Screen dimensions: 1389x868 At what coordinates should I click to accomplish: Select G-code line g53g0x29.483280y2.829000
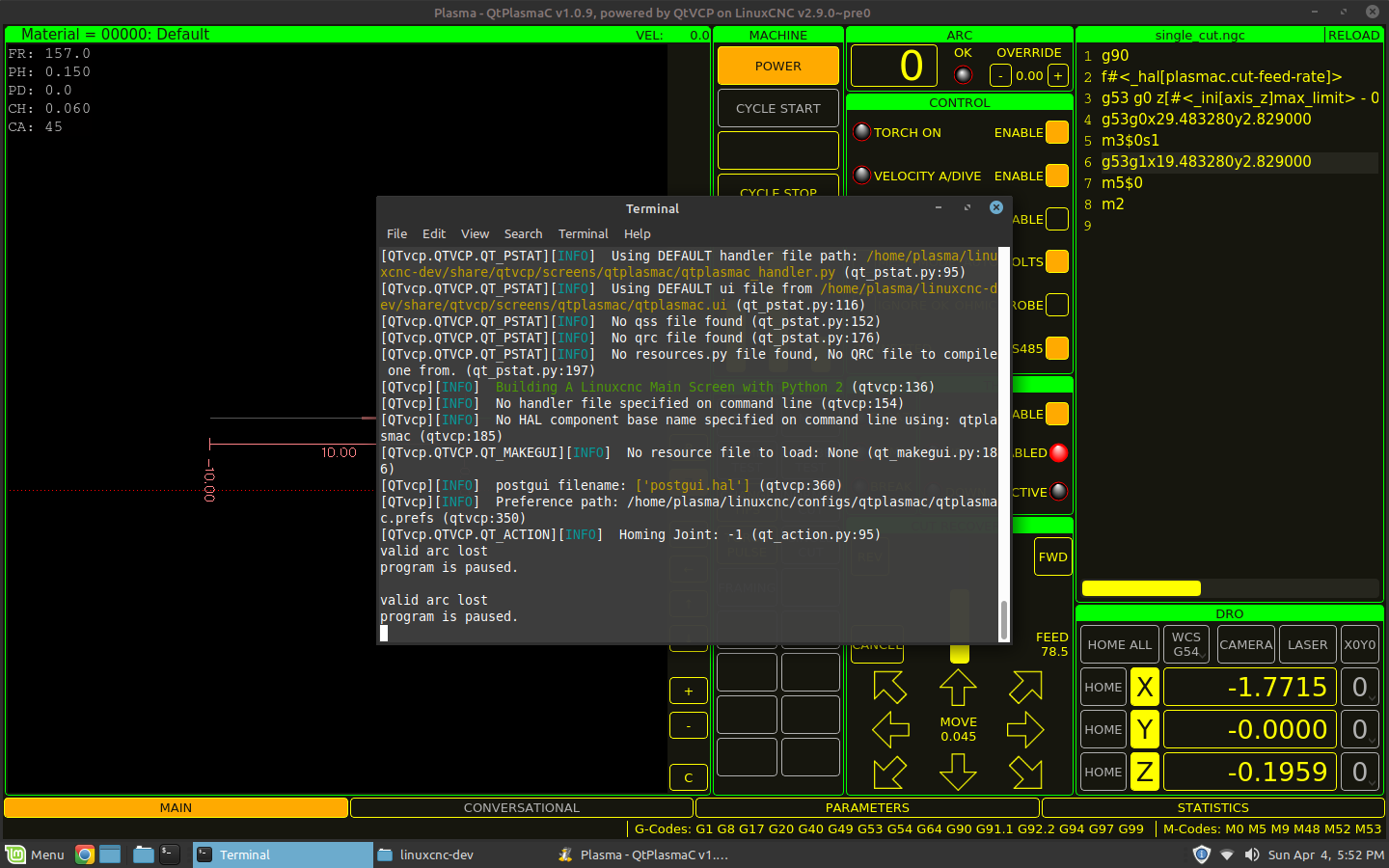(1206, 119)
